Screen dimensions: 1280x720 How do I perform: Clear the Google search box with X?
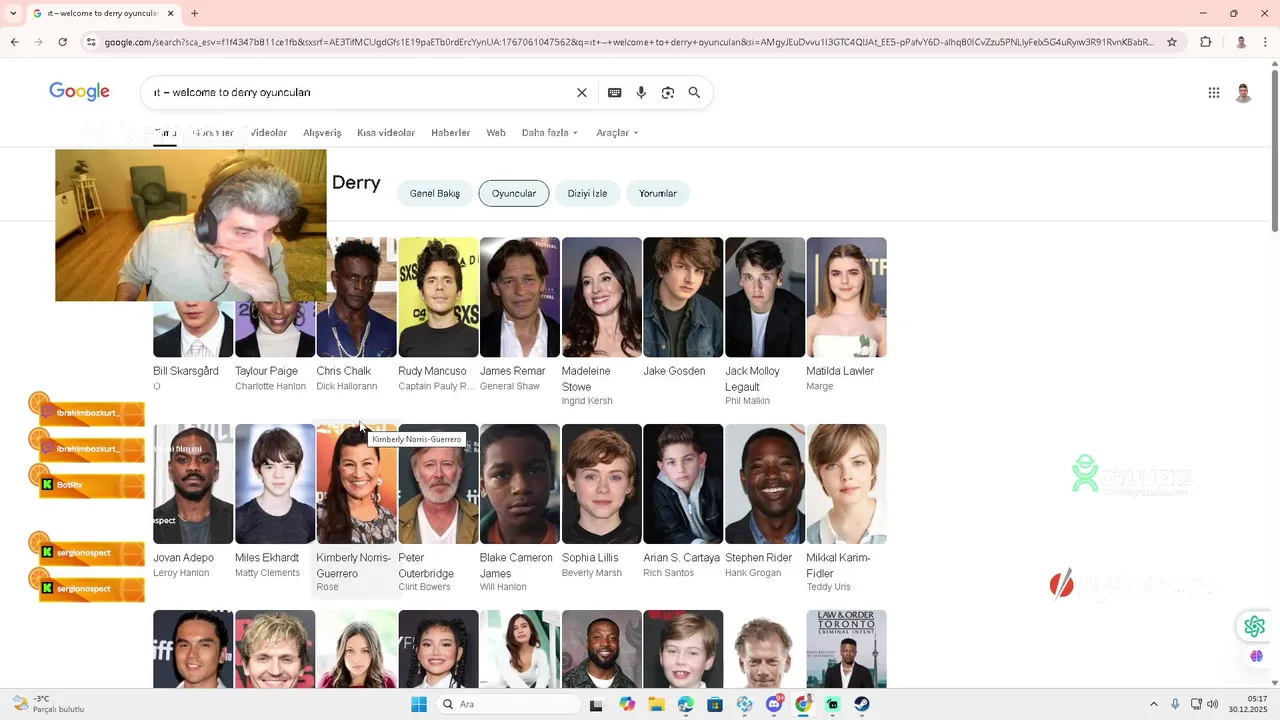(x=582, y=93)
